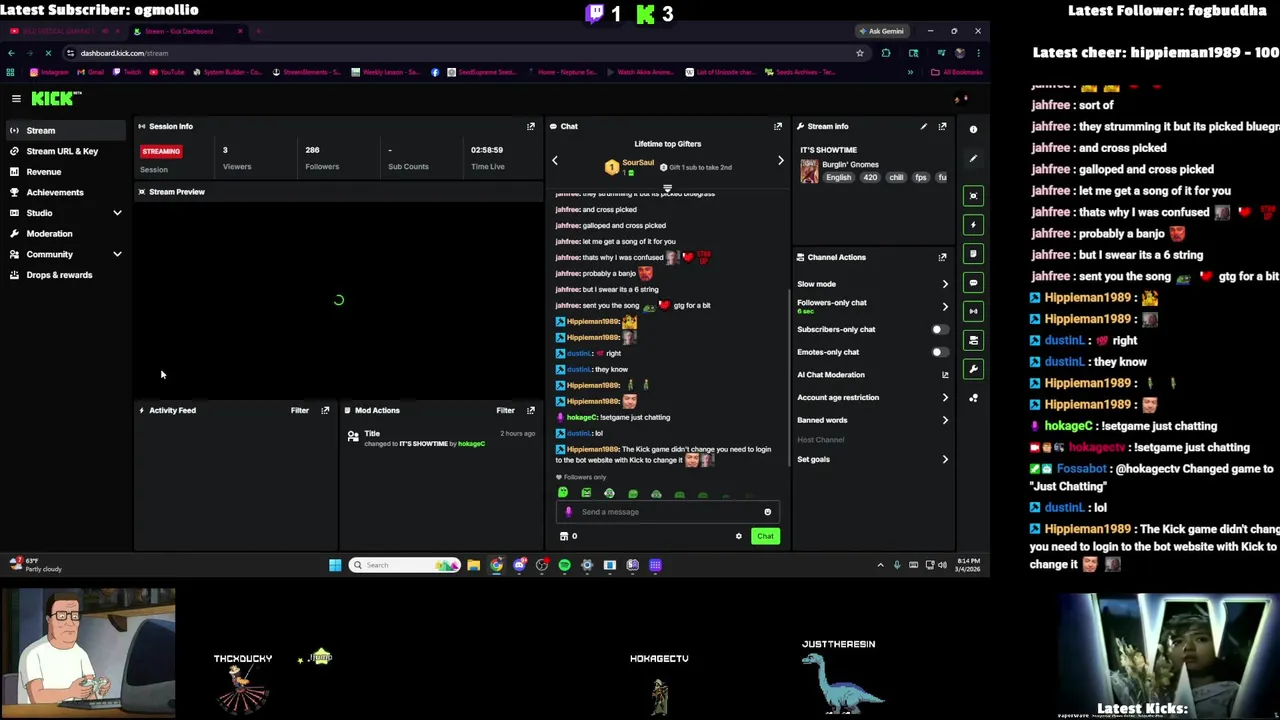The width and height of the screenshot is (1280, 720).
Task: Open File Explorer from the taskbar
Action: pos(473,565)
